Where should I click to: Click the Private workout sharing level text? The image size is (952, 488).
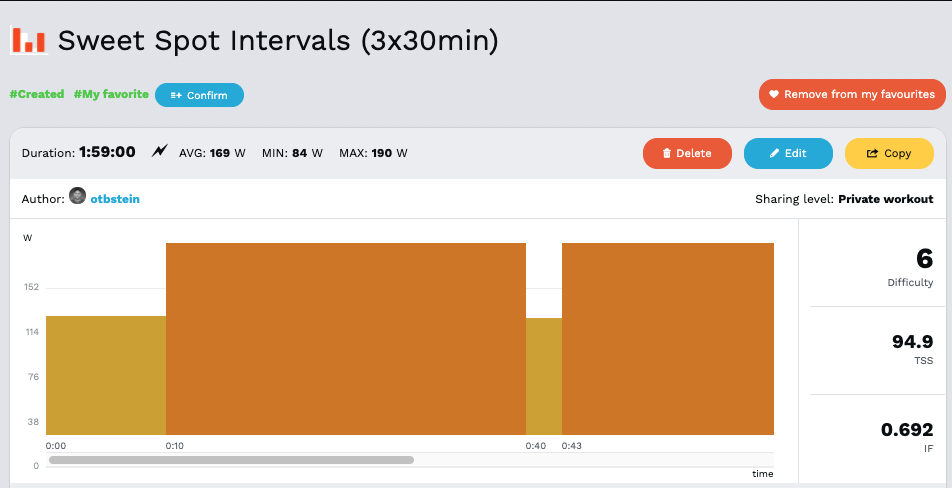click(x=885, y=199)
